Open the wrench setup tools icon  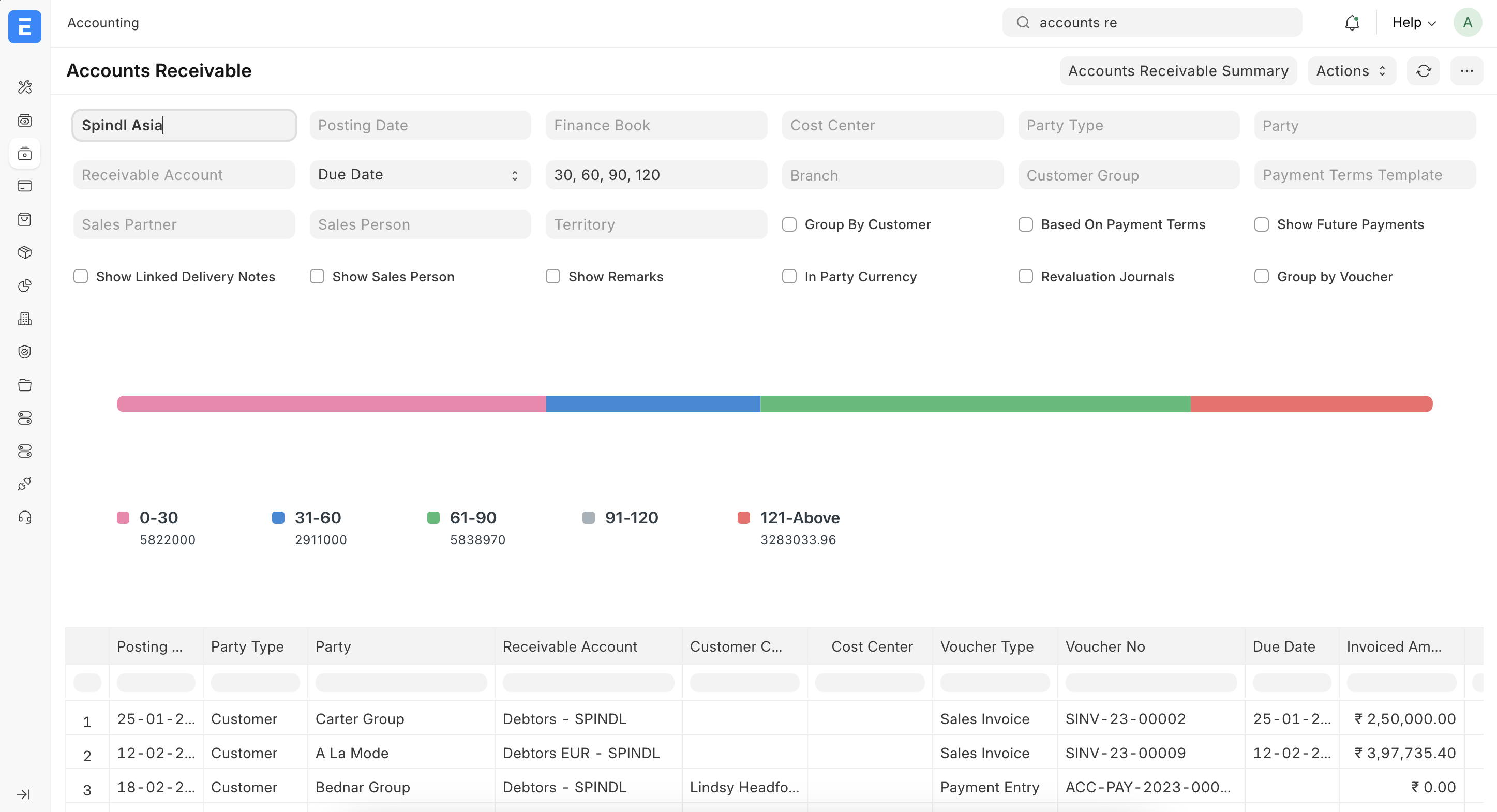click(x=25, y=87)
